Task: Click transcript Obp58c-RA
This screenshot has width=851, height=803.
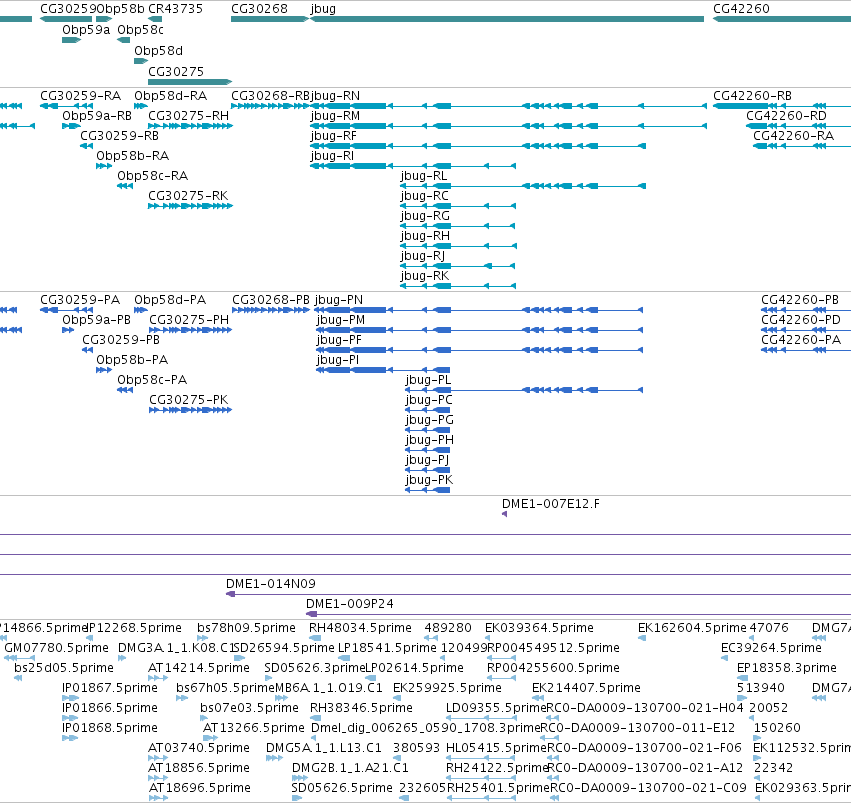Action: pyautogui.click(x=153, y=176)
